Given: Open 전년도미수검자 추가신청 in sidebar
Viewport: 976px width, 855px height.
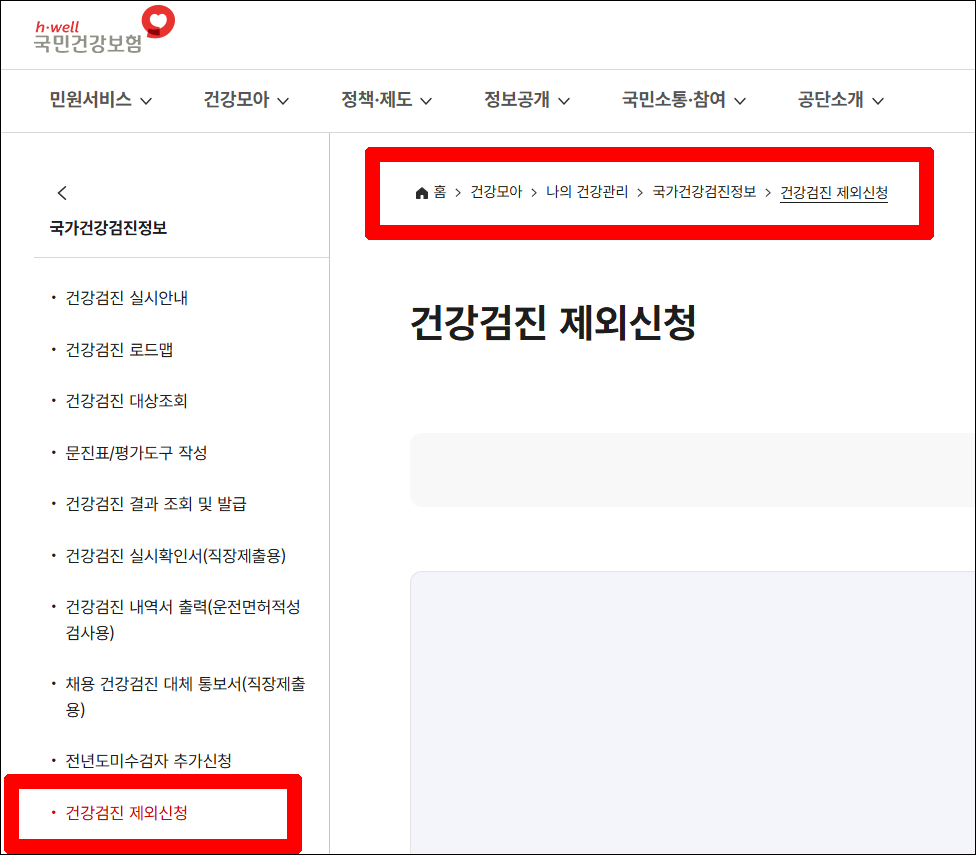Looking at the screenshot, I should point(149,761).
